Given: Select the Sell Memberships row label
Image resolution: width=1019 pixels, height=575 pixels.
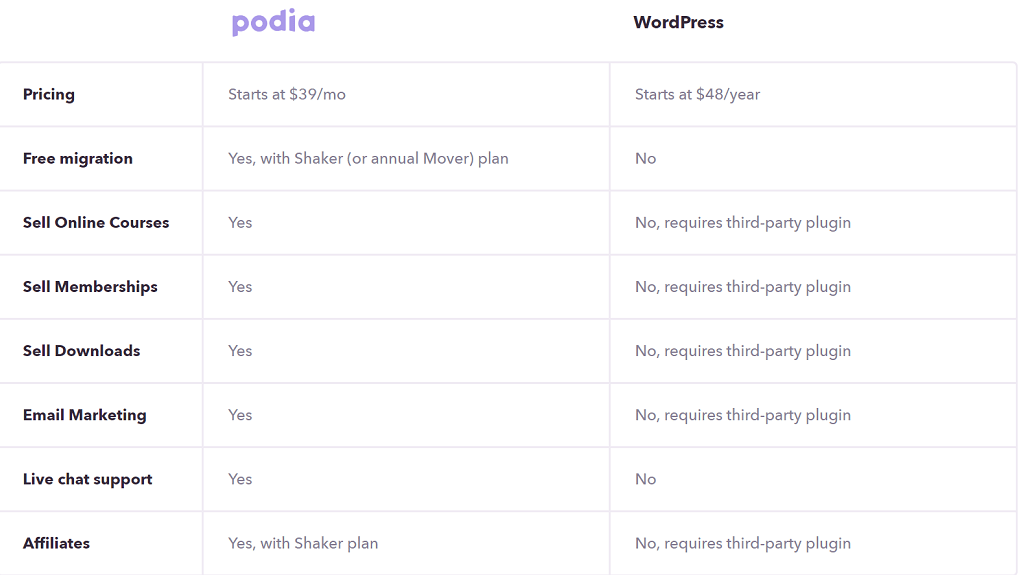Looking at the screenshot, I should click(x=90, y=287).
